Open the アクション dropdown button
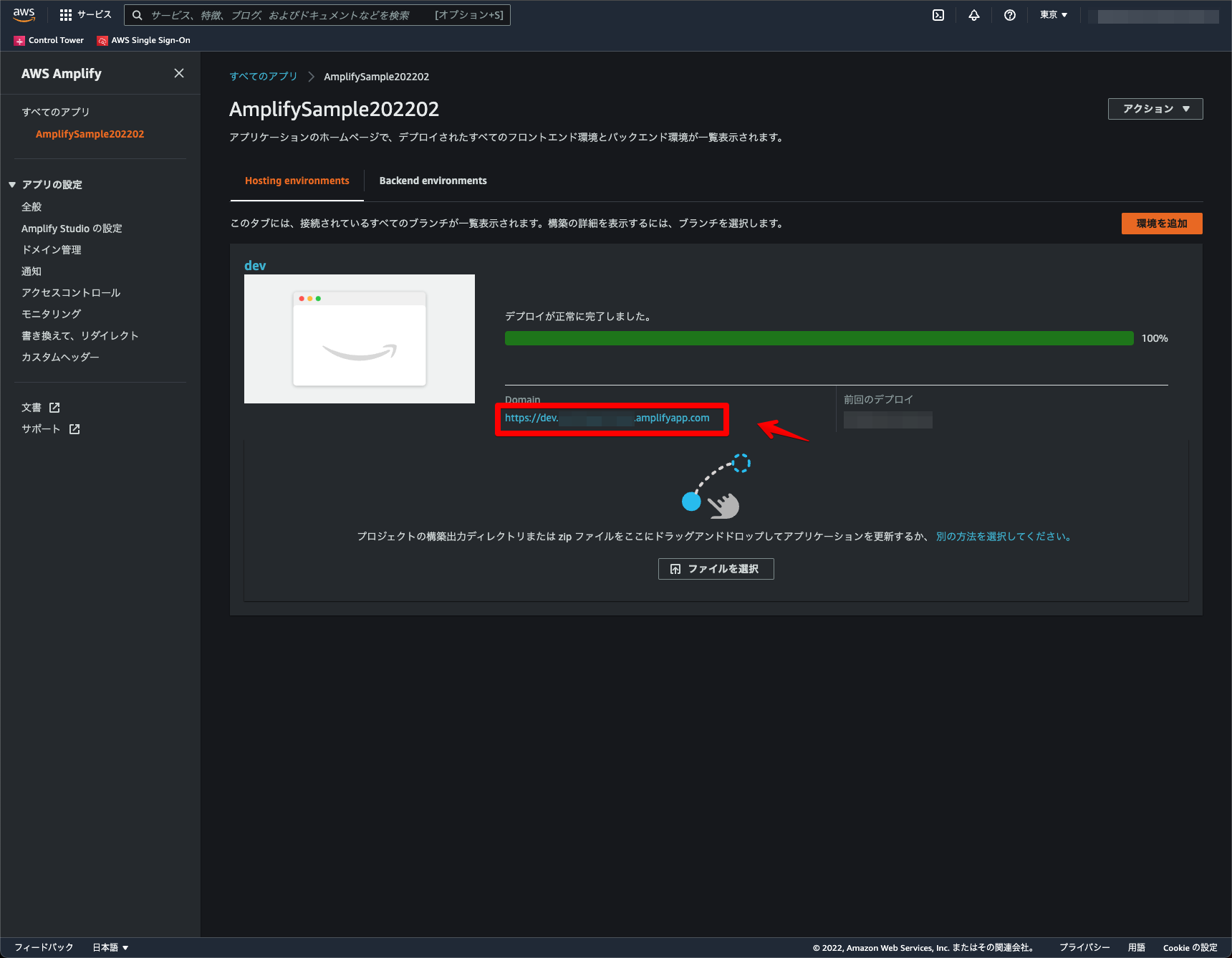This screenshot has height=958, width=1232. tap(1155, 109)
